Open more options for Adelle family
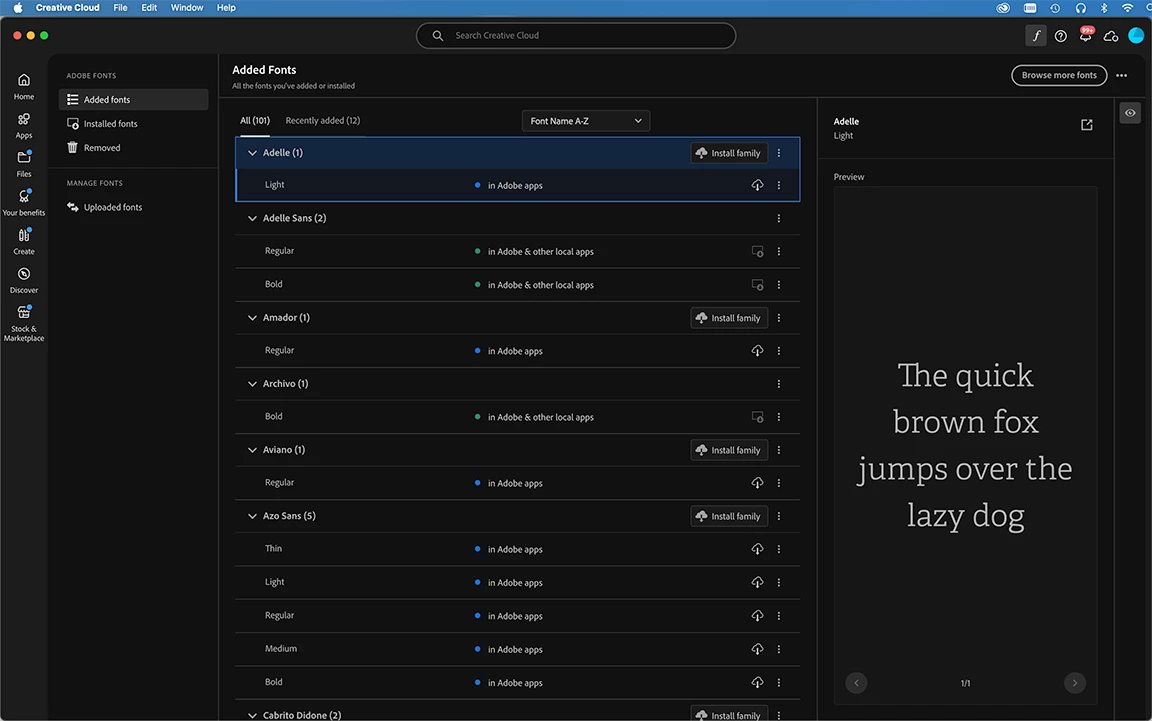This screenshot has height=721, width=1152. point(779,153)
